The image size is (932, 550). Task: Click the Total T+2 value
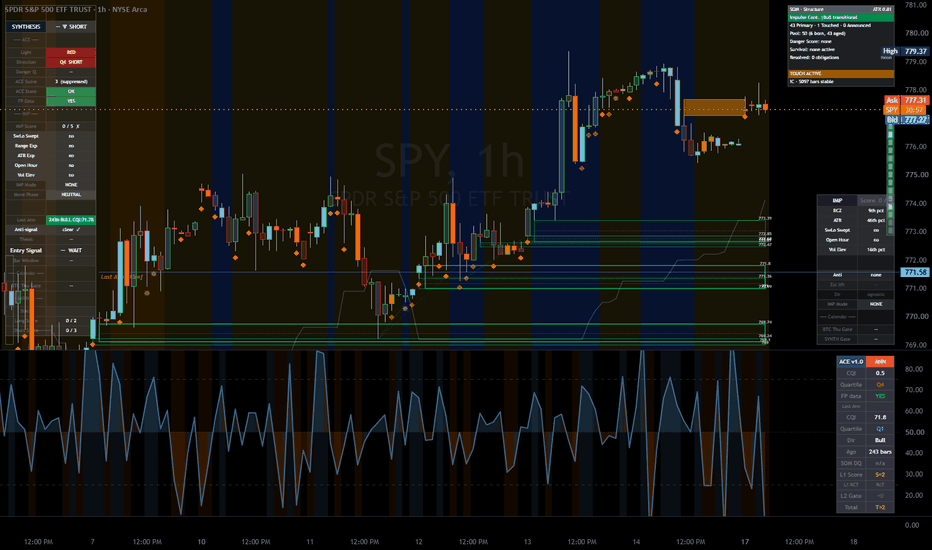point(880,507)
